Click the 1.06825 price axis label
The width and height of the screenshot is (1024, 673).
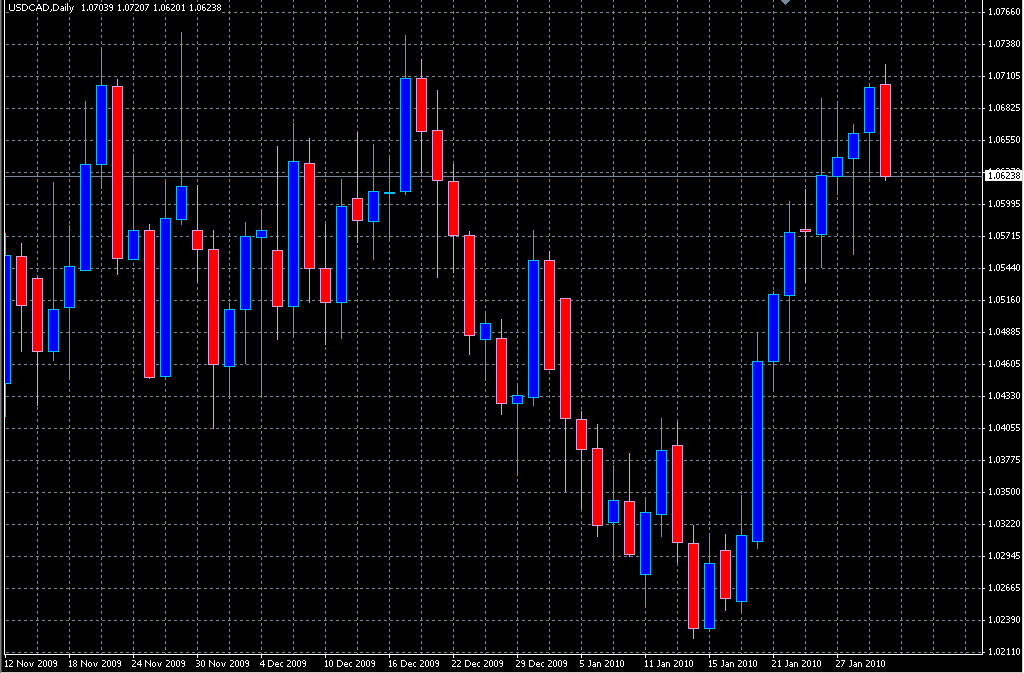point(1004,108)
